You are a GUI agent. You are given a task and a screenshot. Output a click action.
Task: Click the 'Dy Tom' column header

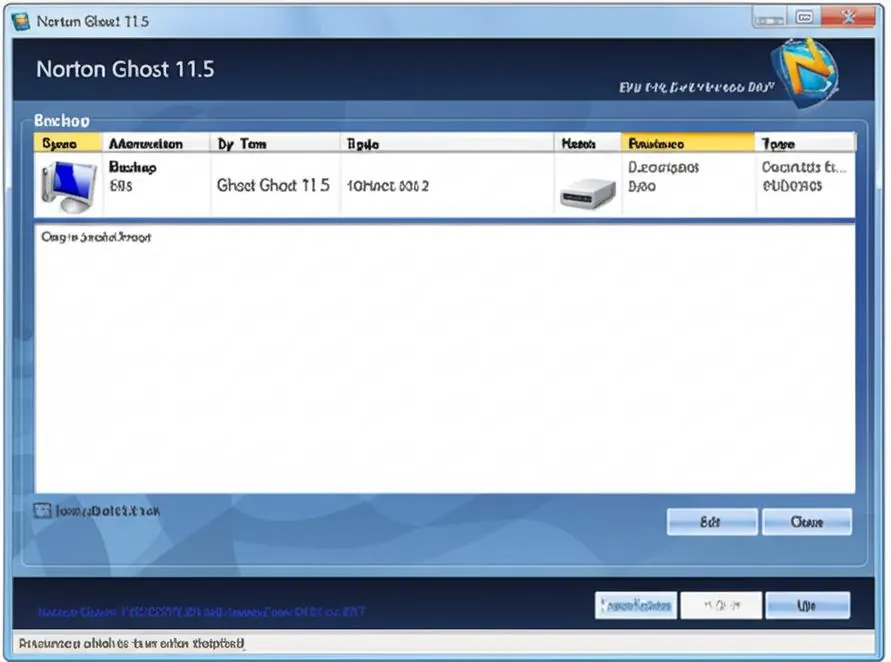[x=275, y=143]
